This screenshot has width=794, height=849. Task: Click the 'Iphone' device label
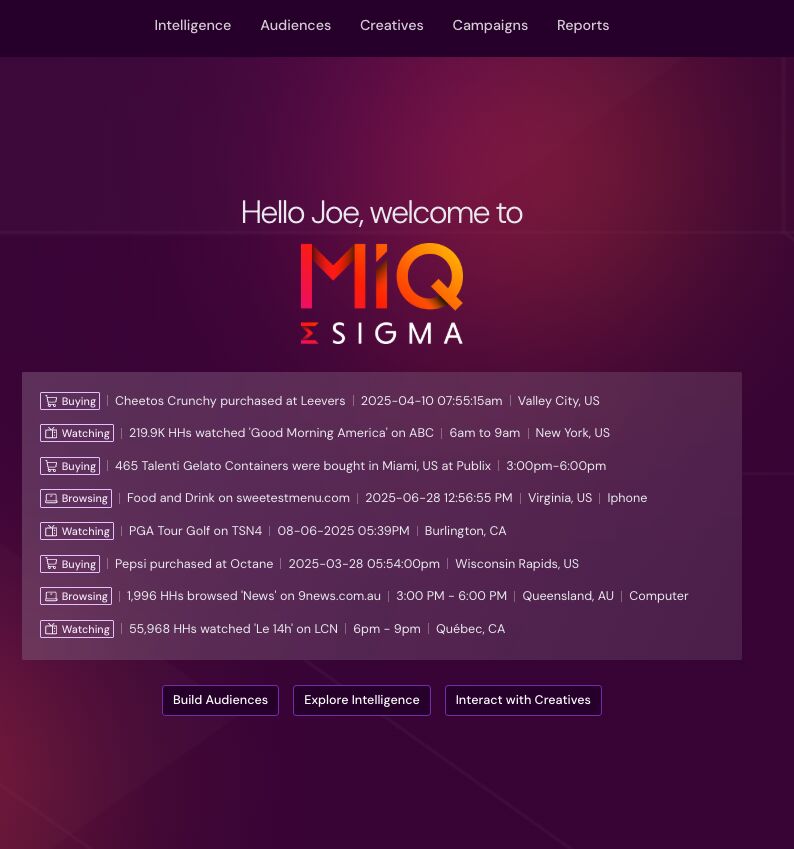[627, 498]
